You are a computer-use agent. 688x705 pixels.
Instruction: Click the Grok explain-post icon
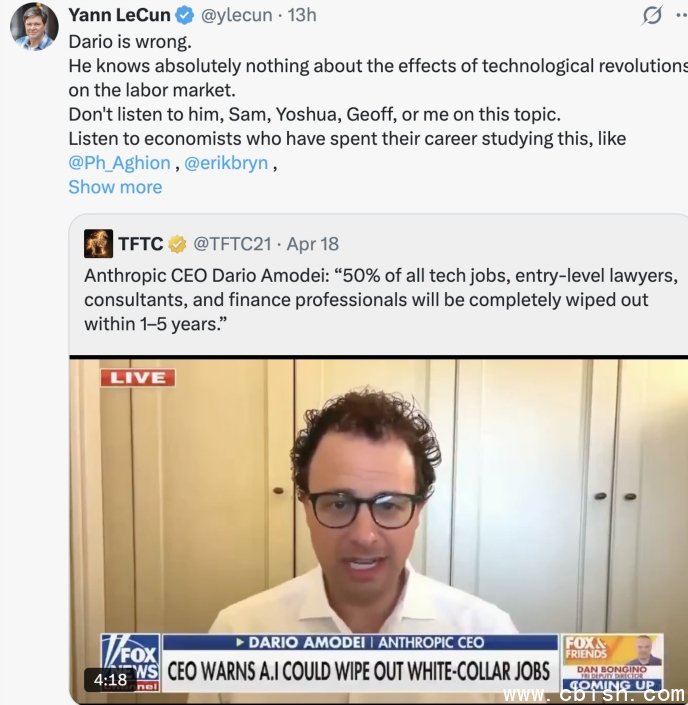tap(652, 15)
